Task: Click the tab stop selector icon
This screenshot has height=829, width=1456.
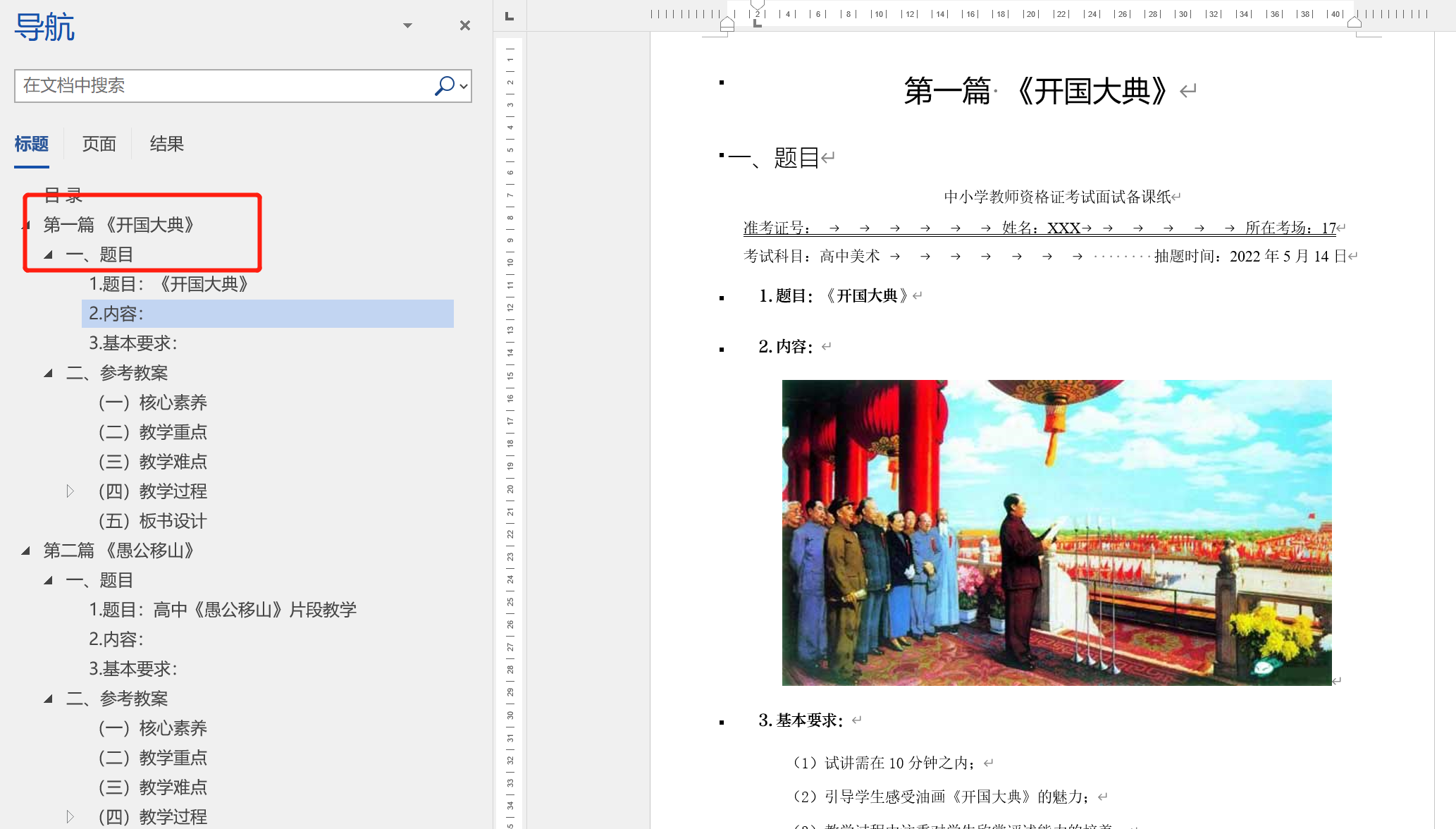Action: click(x=510, y=16)
